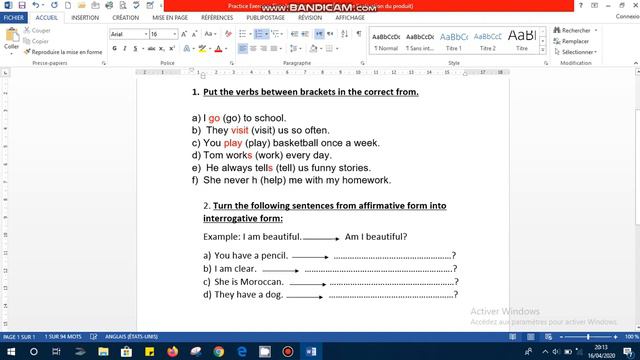Open print preview from quick access toolbar
640x360 pixels.
click(122, 5)
